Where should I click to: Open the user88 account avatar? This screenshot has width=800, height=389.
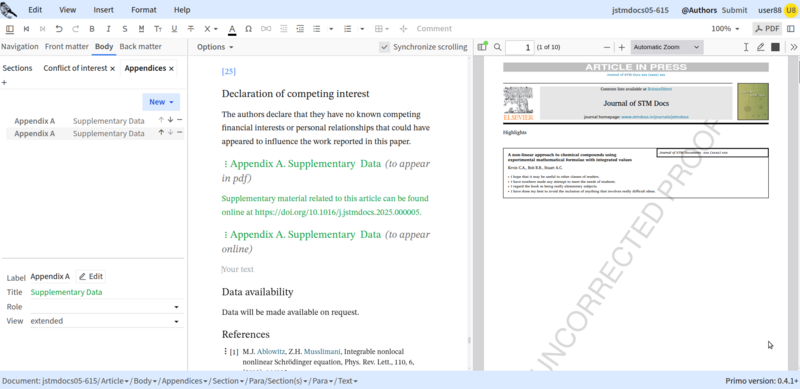coord(791,10)
